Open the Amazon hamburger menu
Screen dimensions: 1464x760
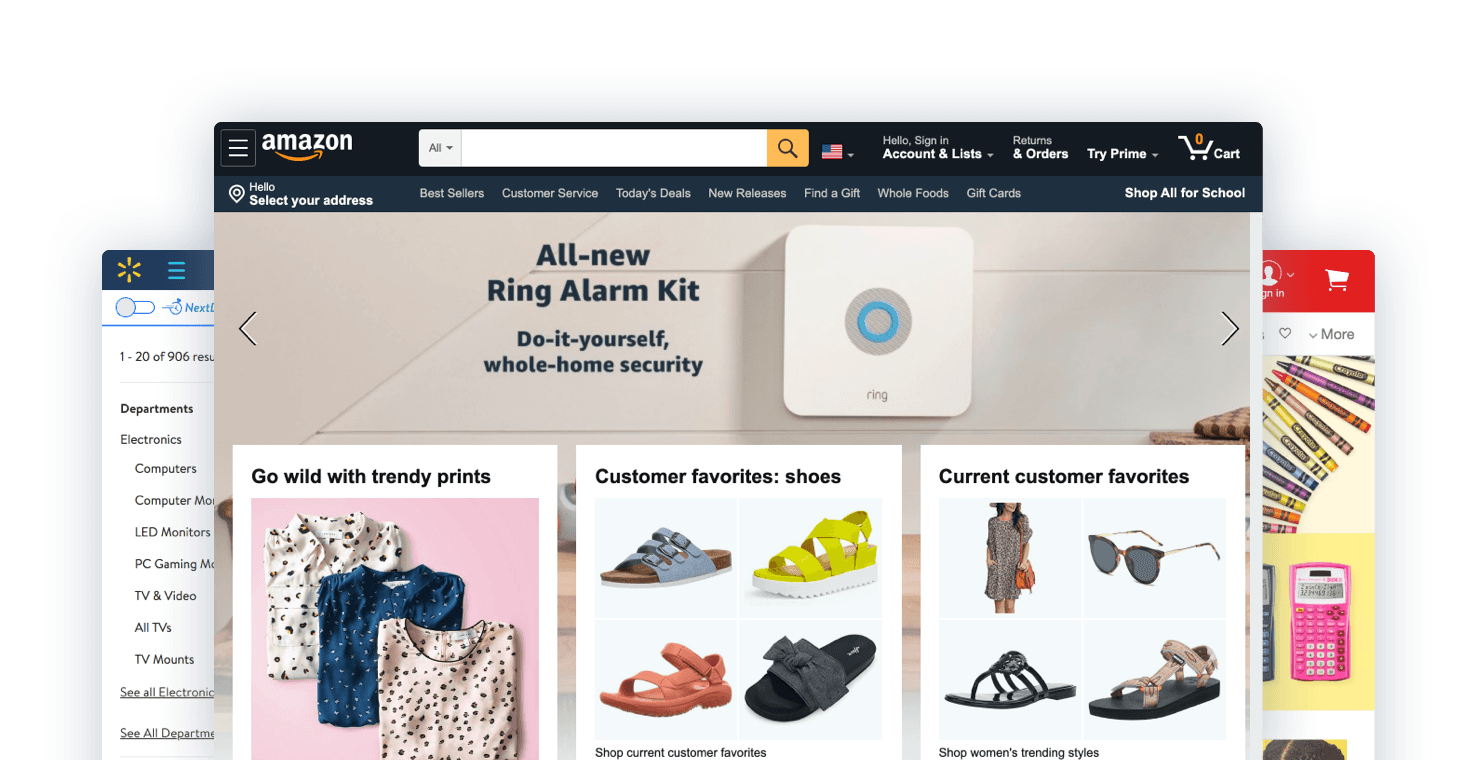click(238, 148)
